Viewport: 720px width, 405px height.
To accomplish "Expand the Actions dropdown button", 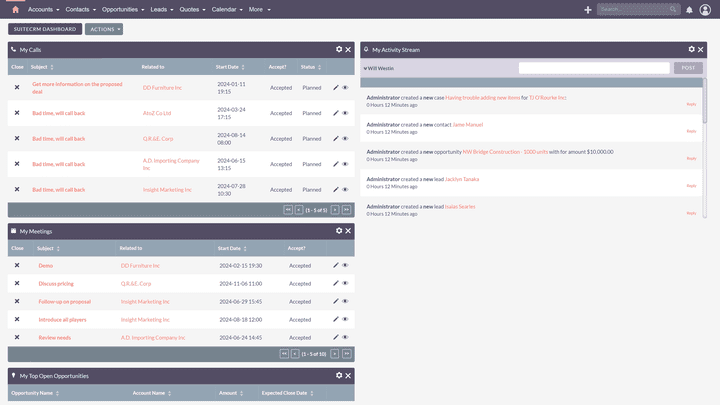I will (104, 29).
